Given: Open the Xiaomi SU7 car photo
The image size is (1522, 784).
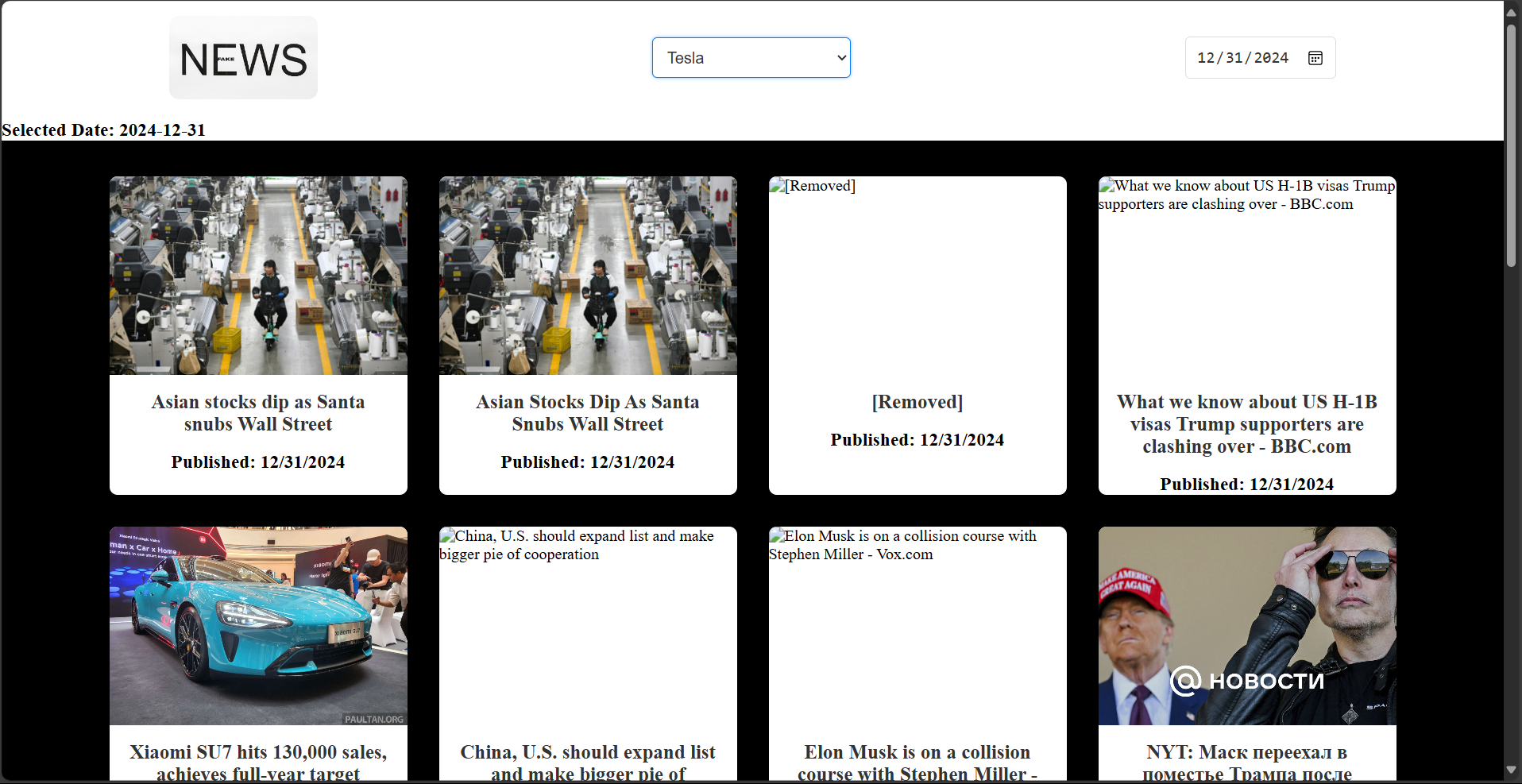Looking at the screenshot, I should tap(258, 626).
